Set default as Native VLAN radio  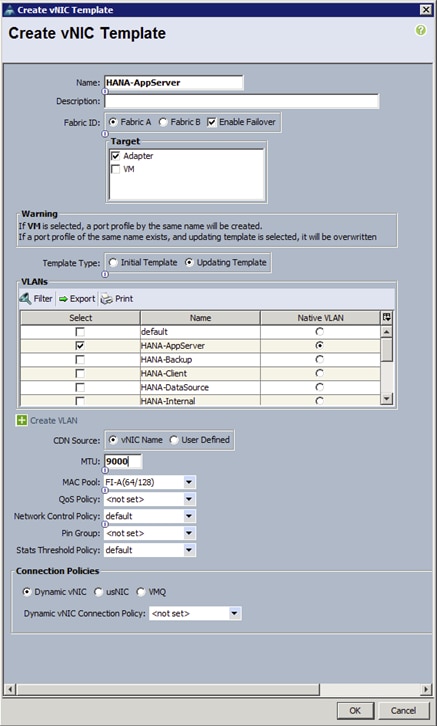319,332
